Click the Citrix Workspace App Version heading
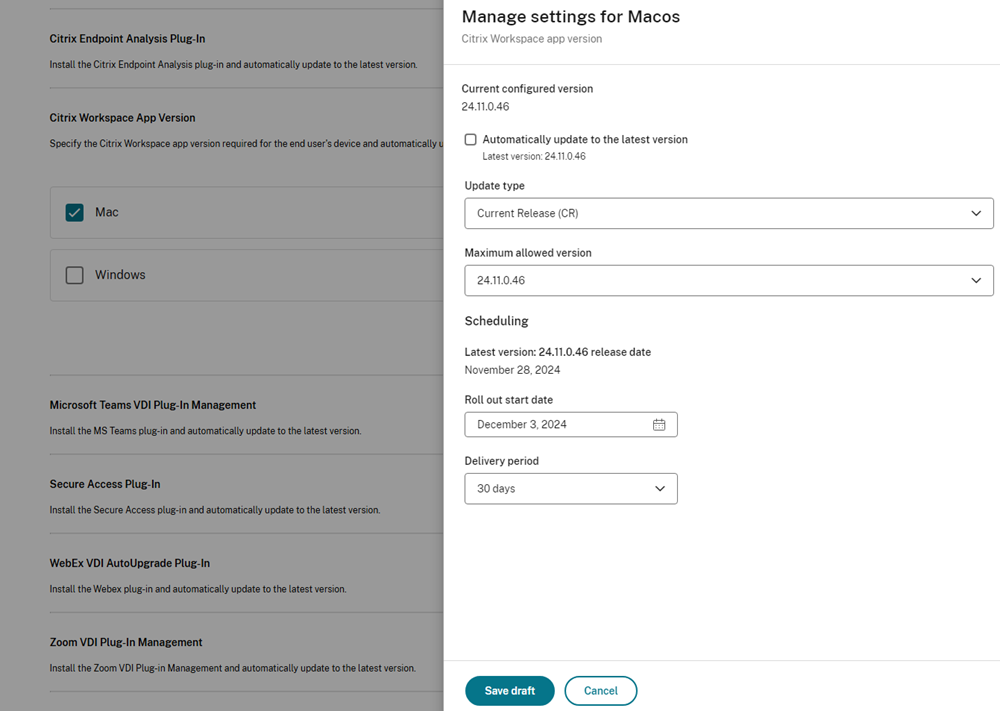 tap(122, 118)
